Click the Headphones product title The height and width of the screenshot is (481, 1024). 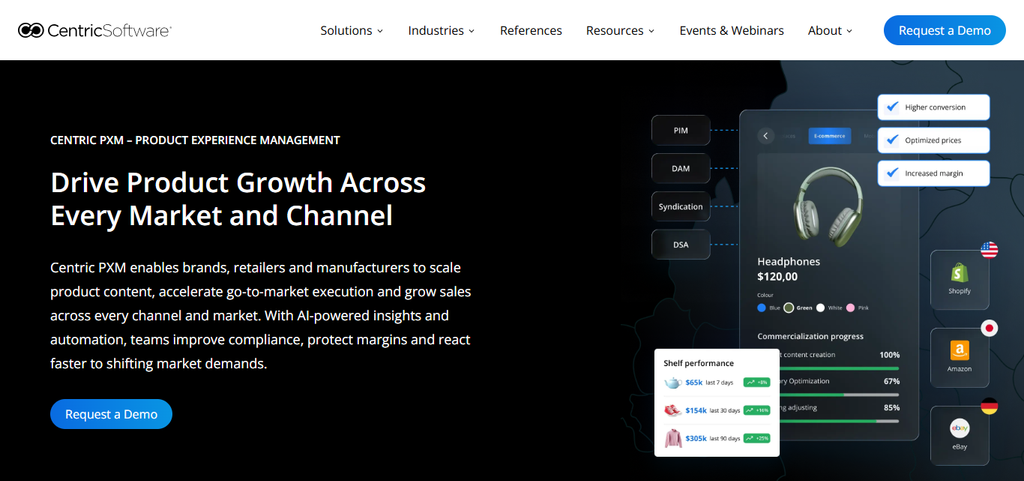[788, 261]
